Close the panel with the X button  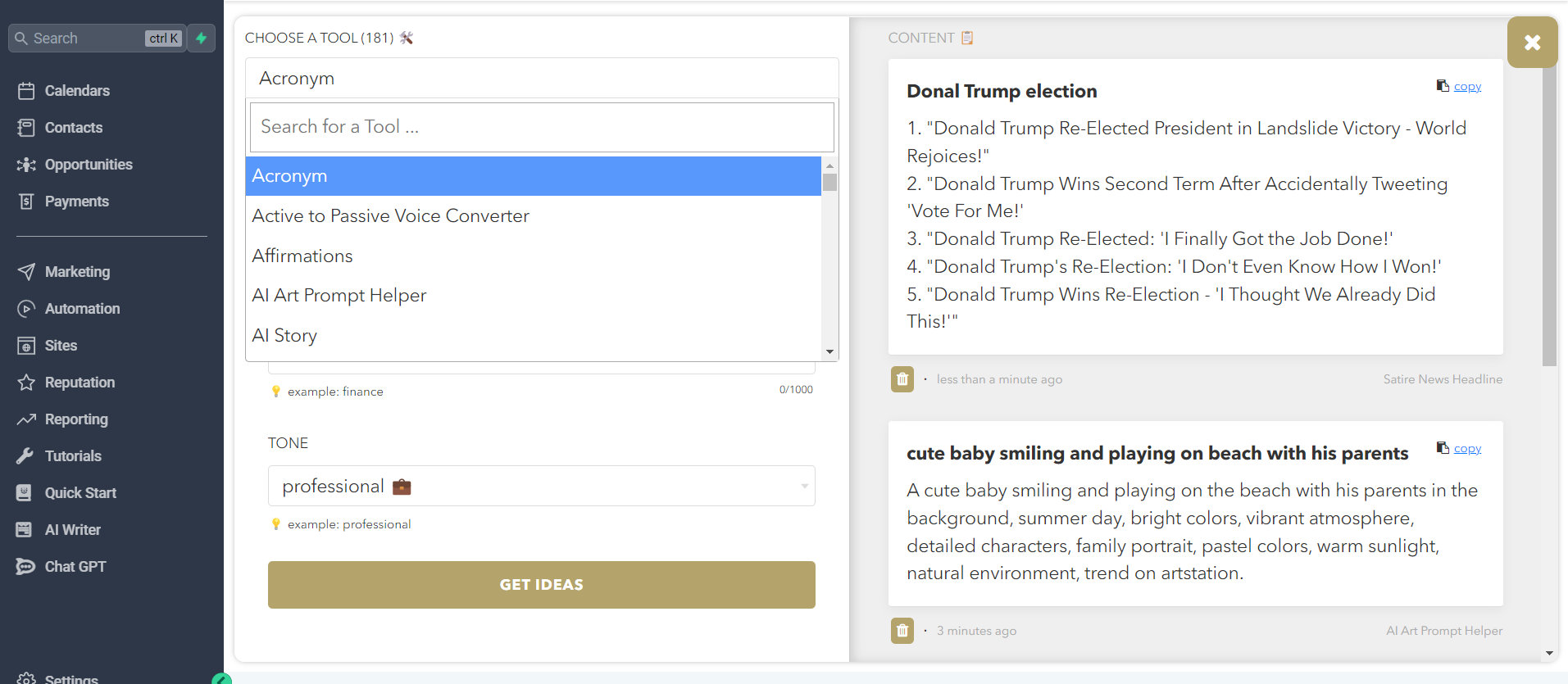click(1532, 42)
